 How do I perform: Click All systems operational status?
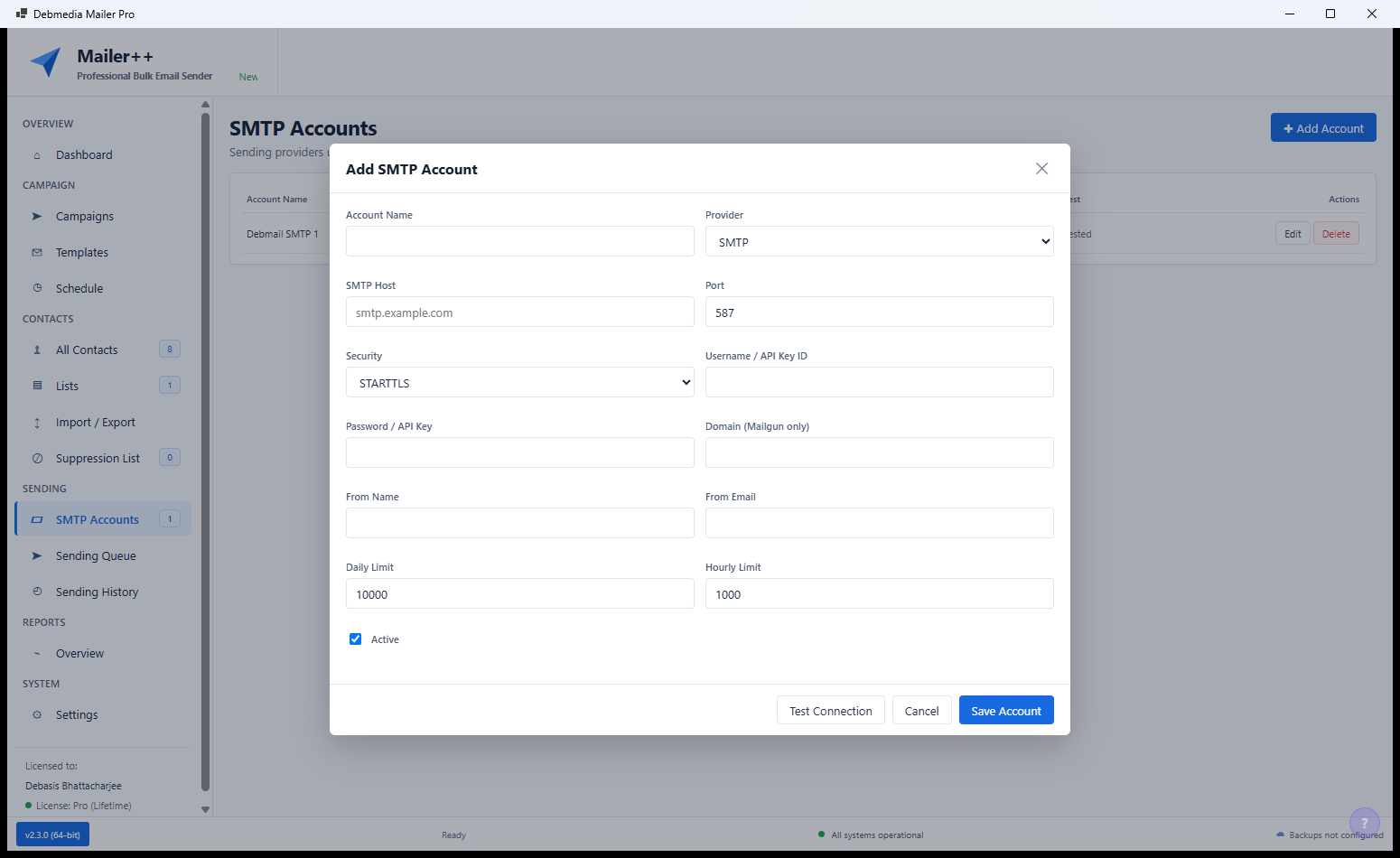click(871, 835)
